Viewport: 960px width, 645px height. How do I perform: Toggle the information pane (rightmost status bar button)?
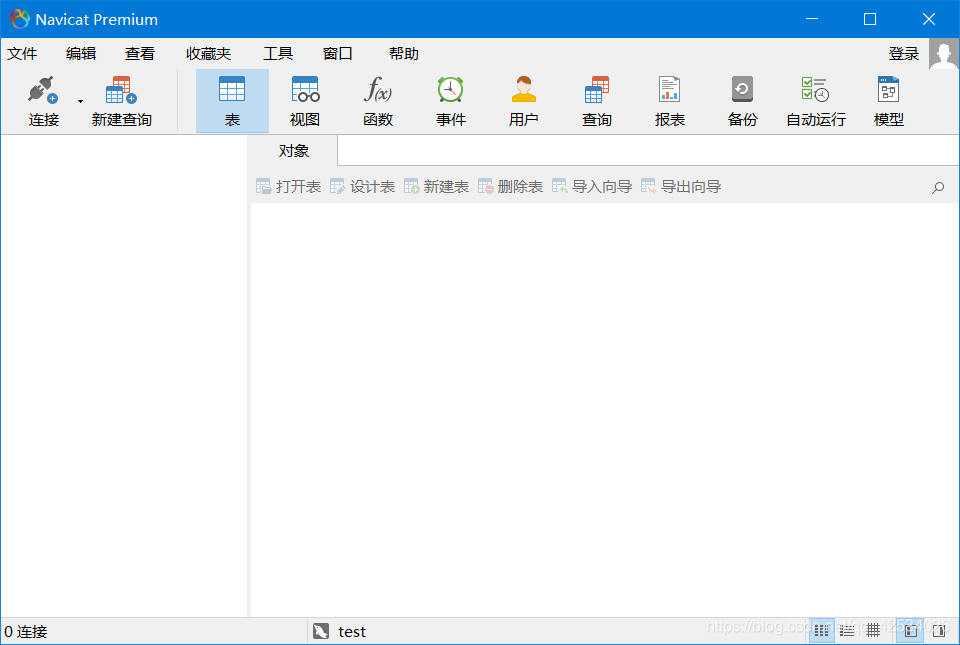pos(939,630)
